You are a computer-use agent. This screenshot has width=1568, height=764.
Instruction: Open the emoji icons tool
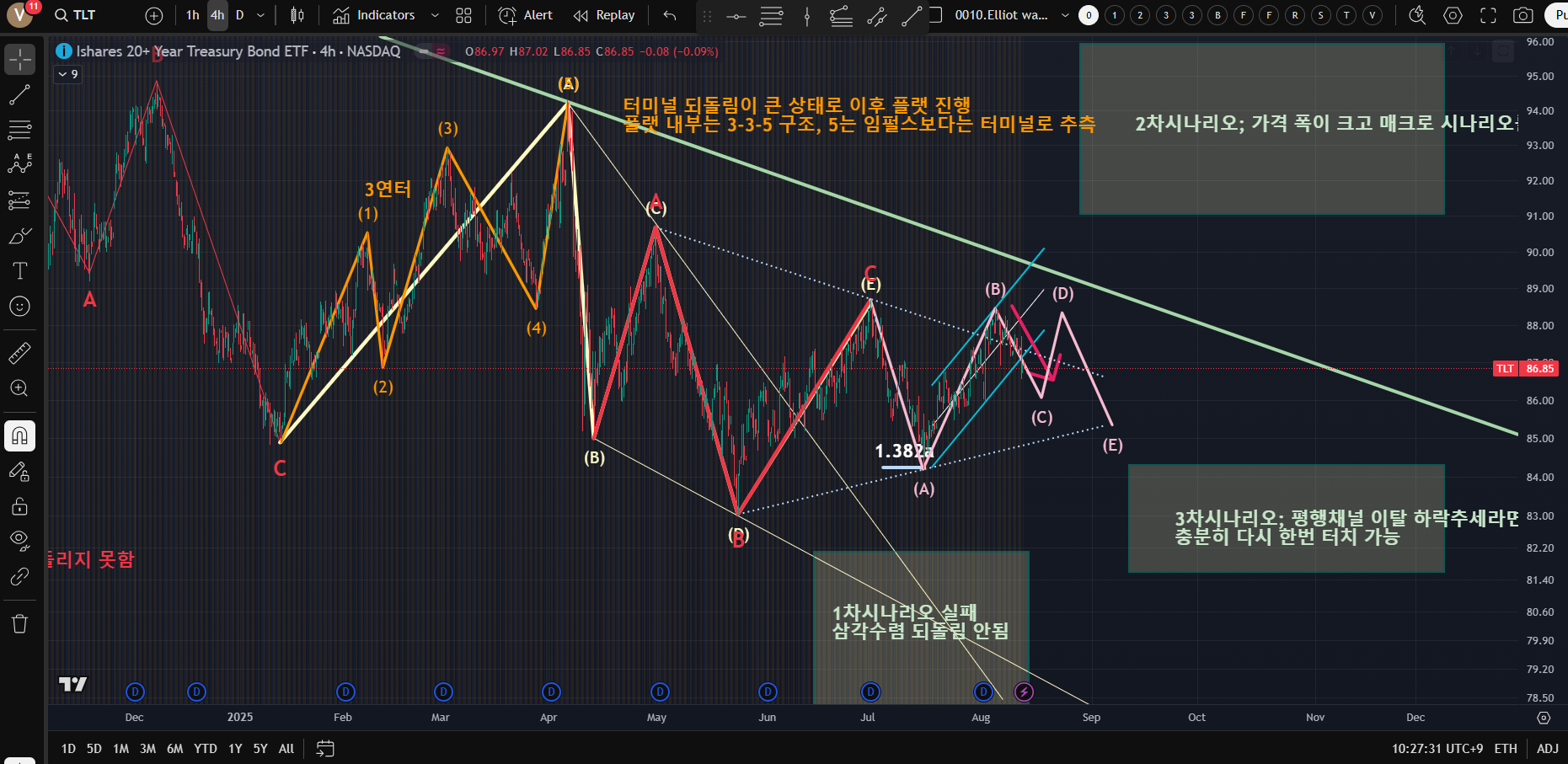pyautogui.click(x=19, y=307)
